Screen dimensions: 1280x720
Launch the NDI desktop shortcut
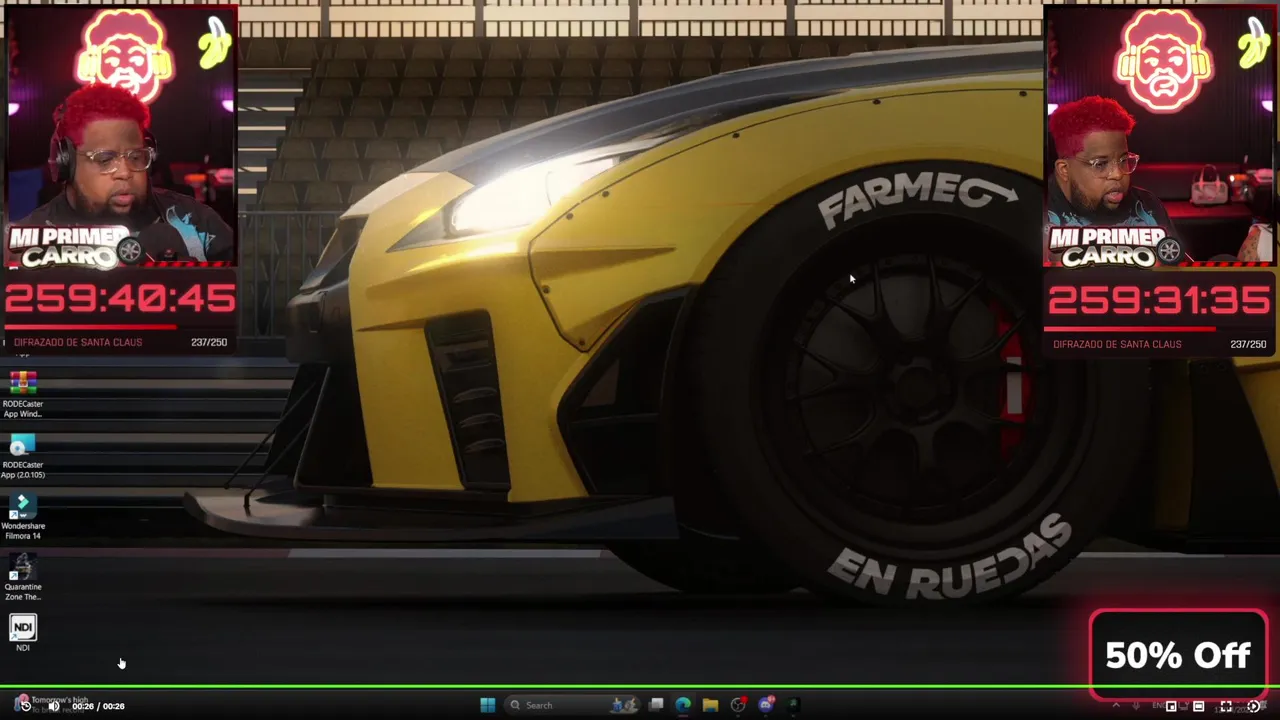(22, 633)
